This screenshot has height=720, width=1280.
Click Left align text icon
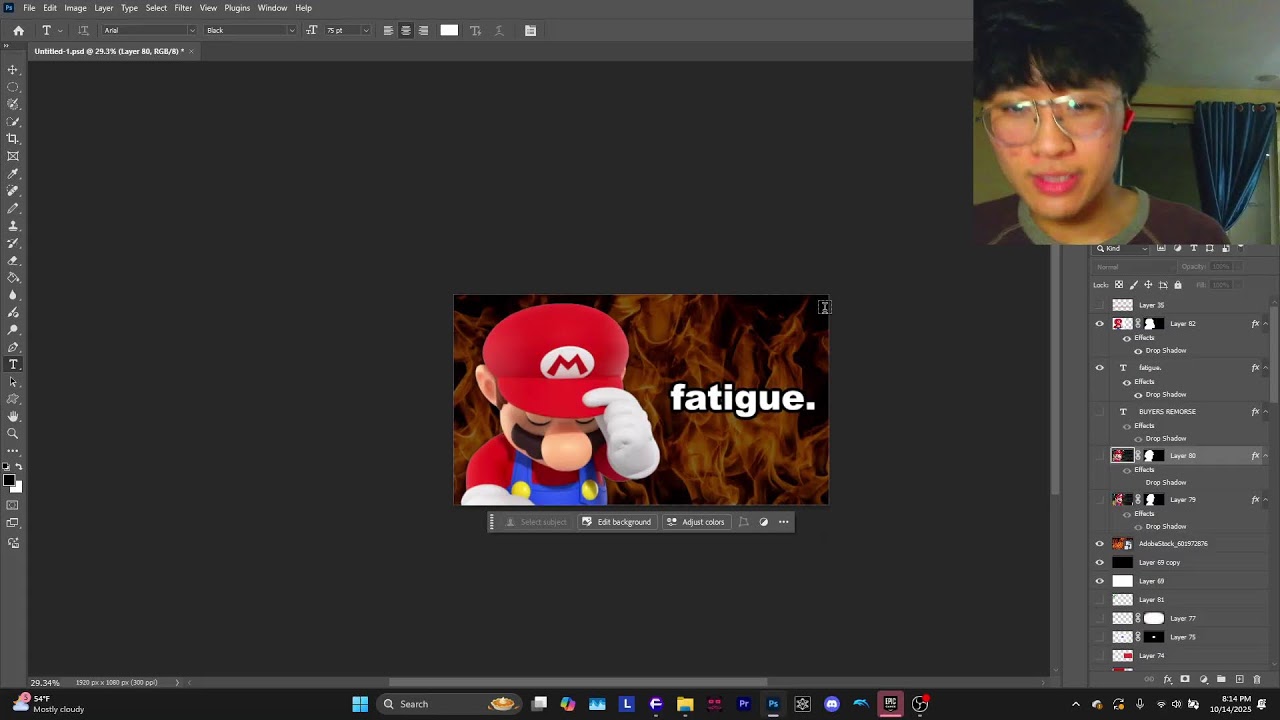coord(388,30)
